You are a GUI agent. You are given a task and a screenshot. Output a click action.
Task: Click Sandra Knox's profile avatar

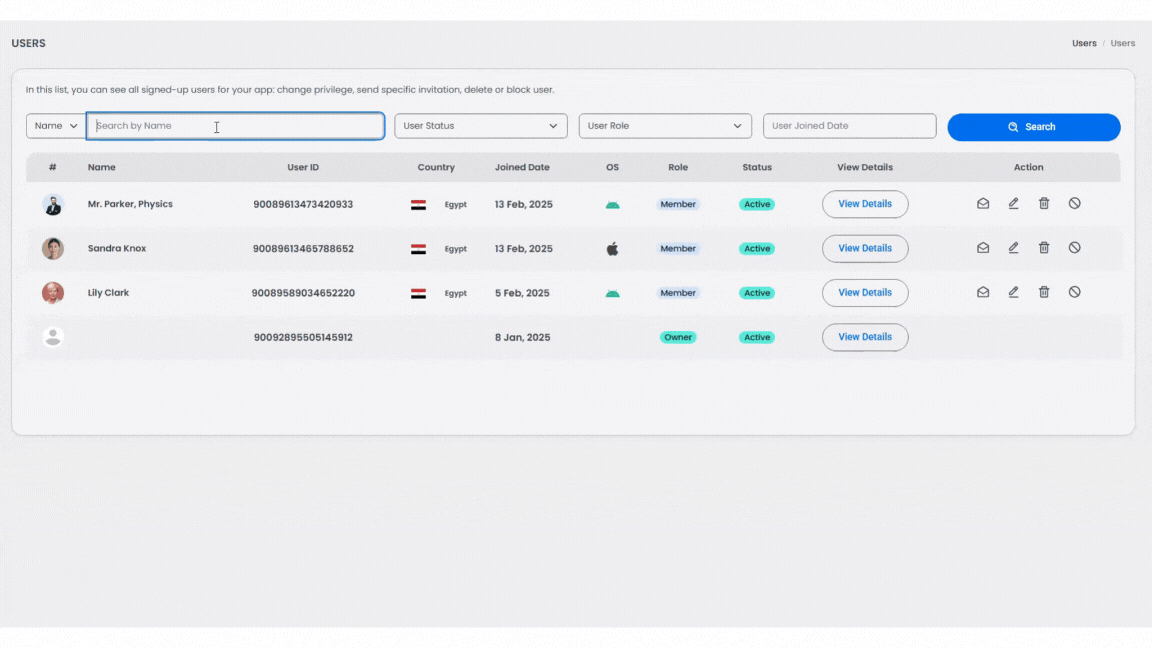pos(53,249)
